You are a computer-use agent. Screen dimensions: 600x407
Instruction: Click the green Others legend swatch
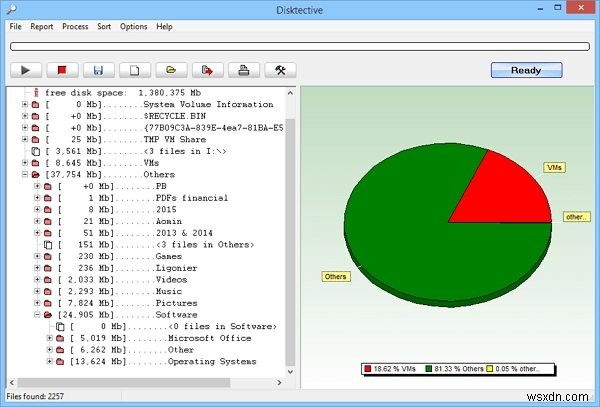click(x=429, y=369)
